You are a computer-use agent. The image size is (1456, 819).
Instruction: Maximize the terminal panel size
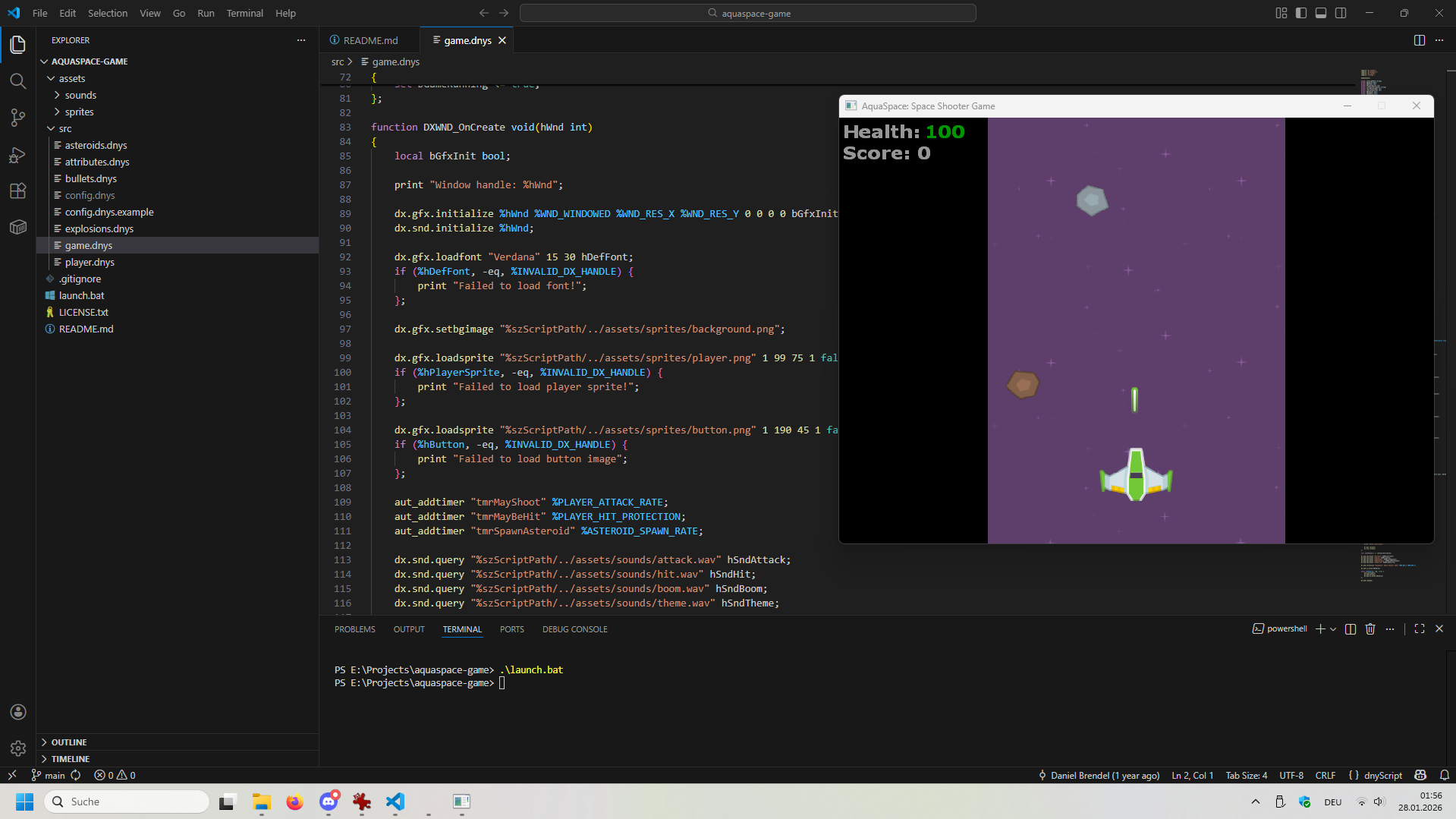[1419, 629]
